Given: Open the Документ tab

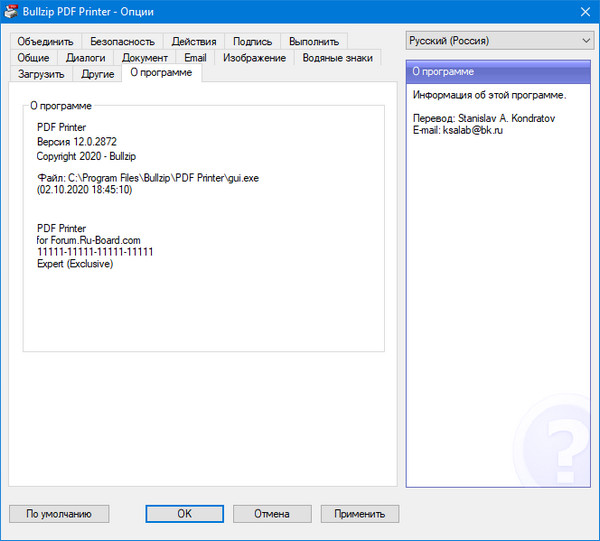Looking at the screenshot, I should click(x=145, y=58).
